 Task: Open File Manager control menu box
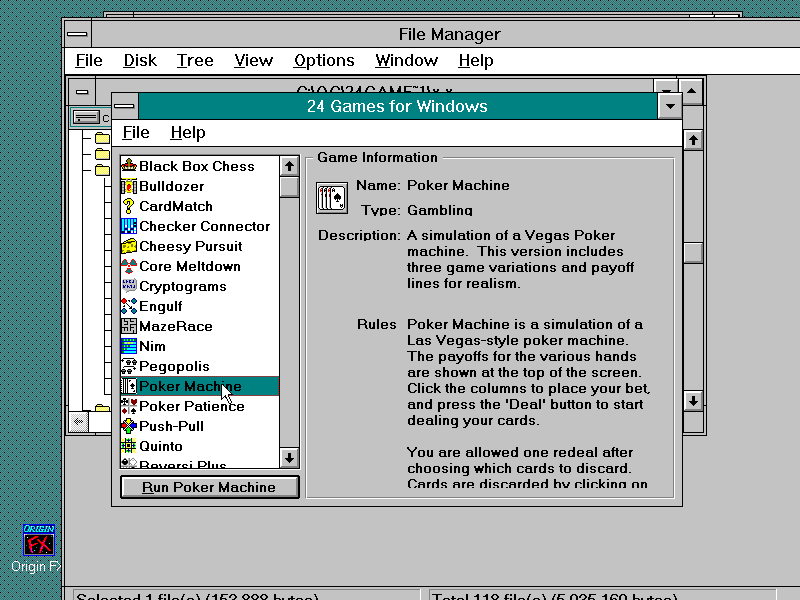tap(78, 34)
